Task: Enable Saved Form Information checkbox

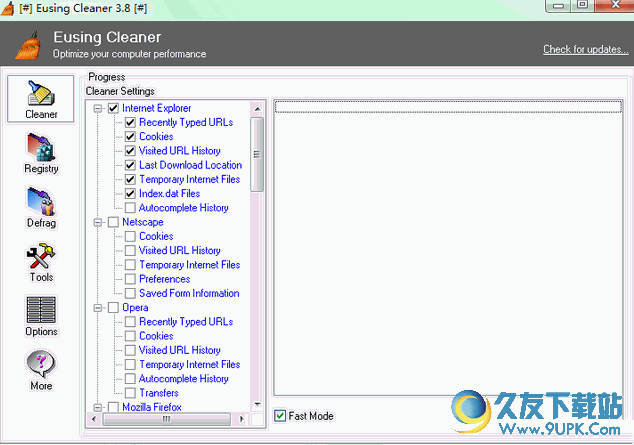Action: [130, 293]
